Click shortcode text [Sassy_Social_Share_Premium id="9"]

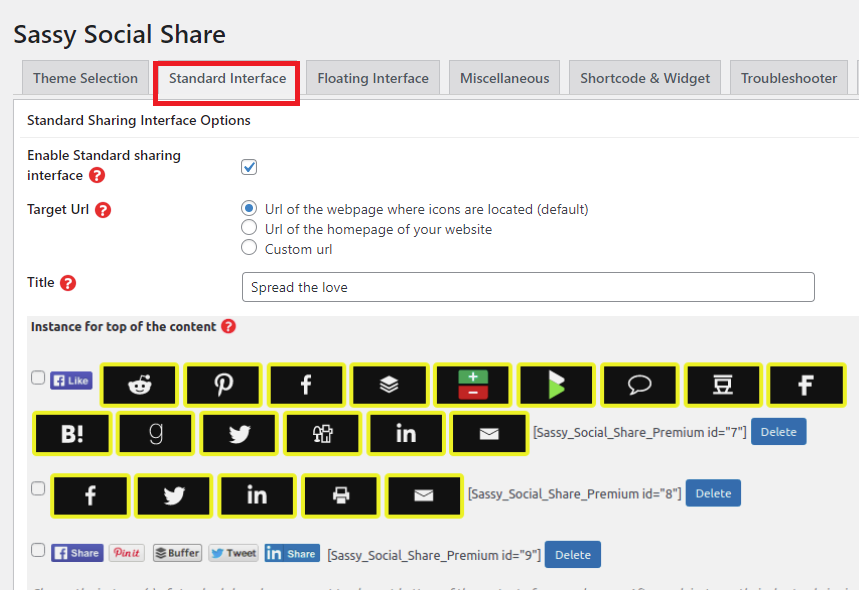434,555
